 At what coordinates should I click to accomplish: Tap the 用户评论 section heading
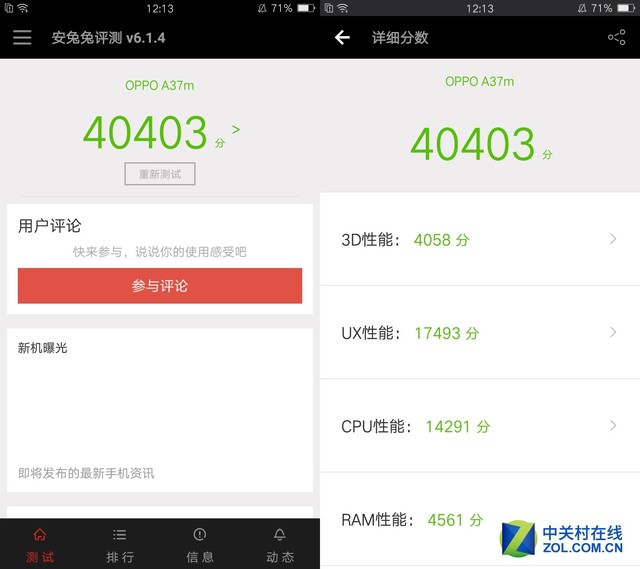tap(50, 226)
